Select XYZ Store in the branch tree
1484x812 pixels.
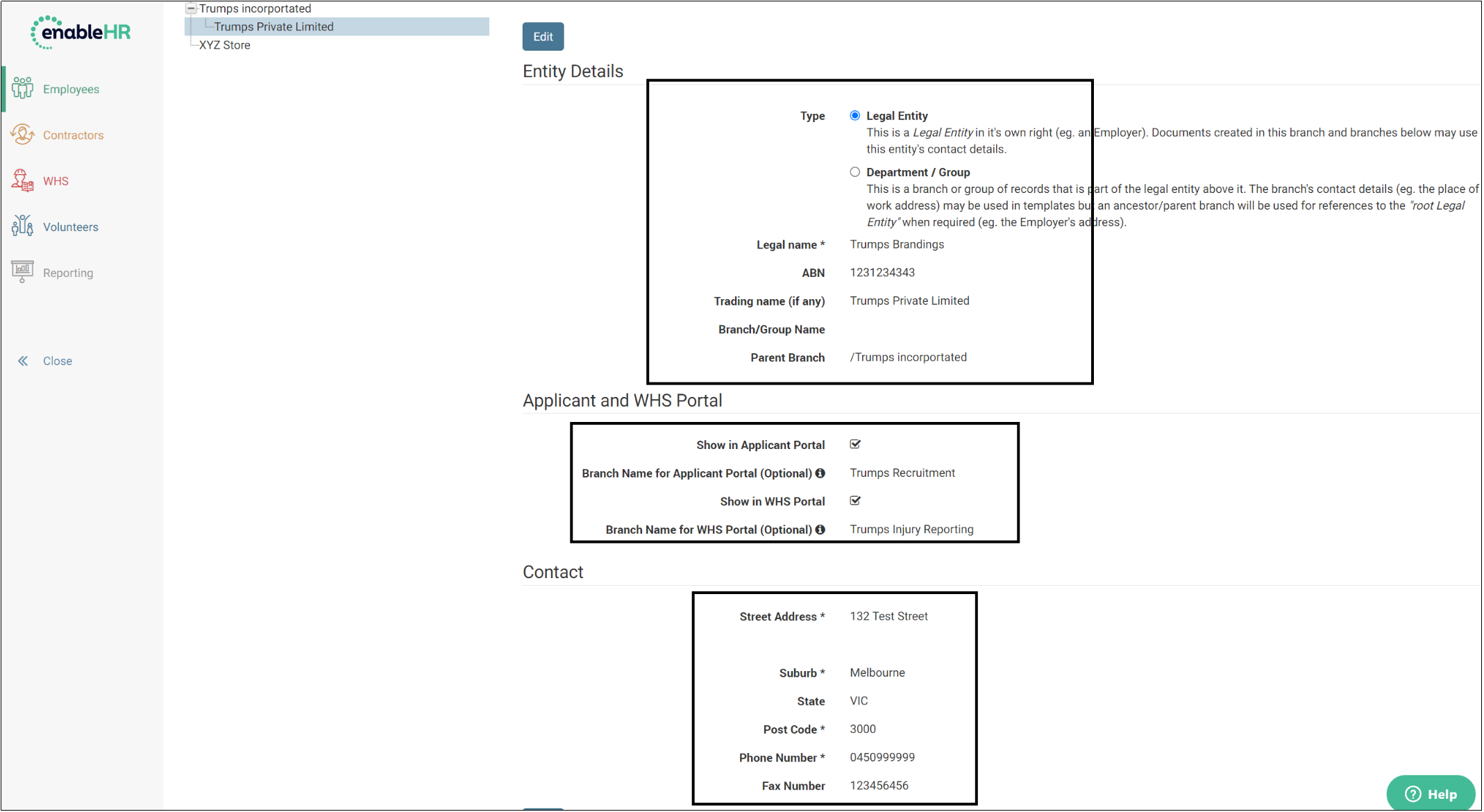pyautogui.click(x=225, y=45)
